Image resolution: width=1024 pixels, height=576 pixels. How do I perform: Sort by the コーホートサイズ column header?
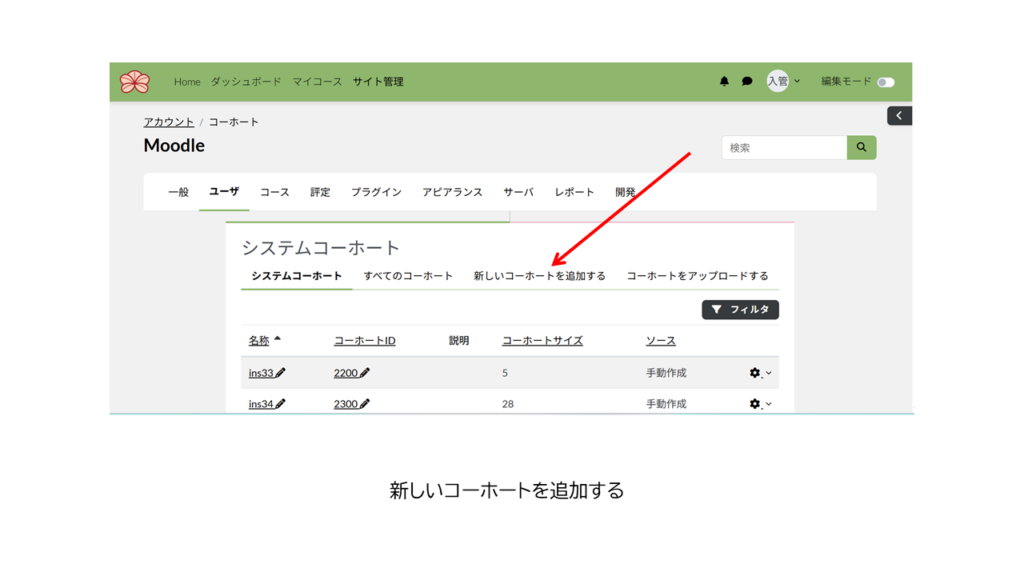coord(542,341)
